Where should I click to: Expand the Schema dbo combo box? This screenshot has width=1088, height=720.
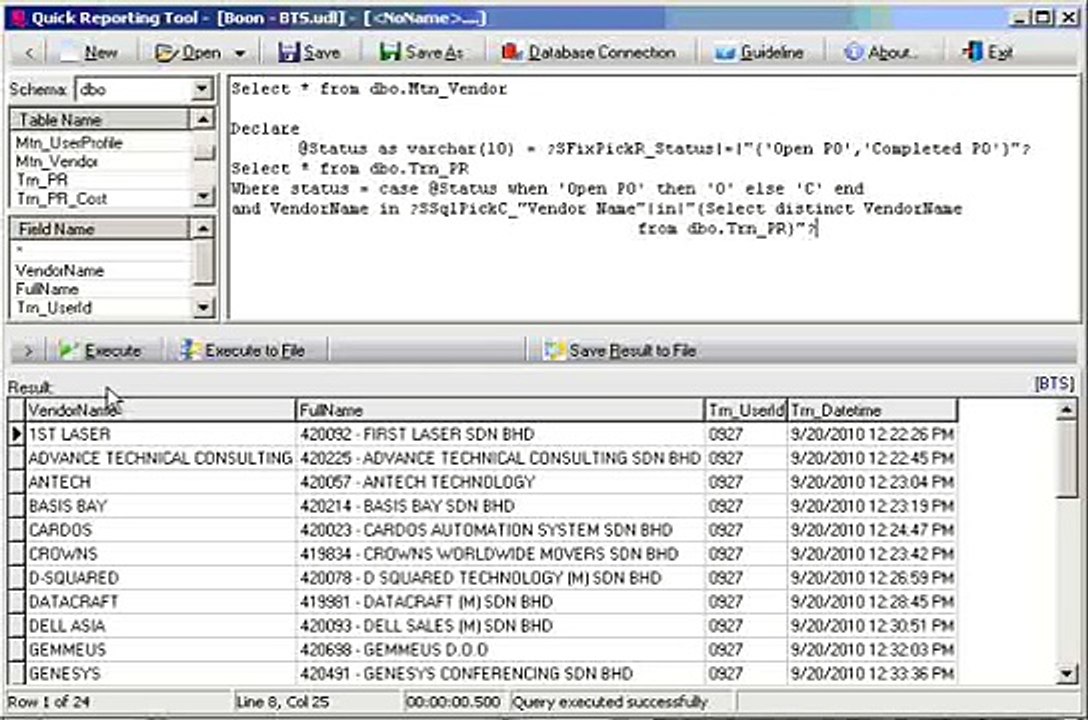pos(201,89)
